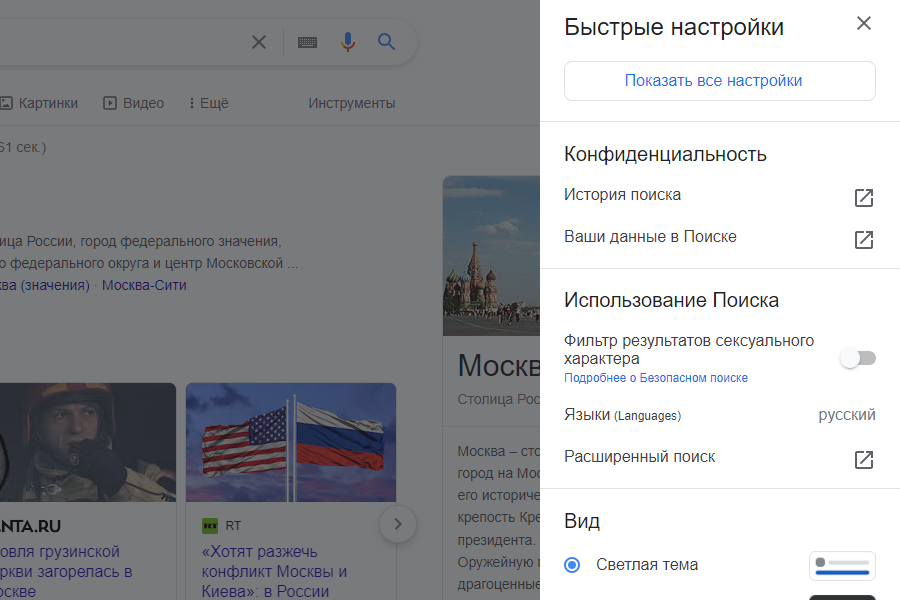Select the Светлая тема radio button

(x=572, y=565)
